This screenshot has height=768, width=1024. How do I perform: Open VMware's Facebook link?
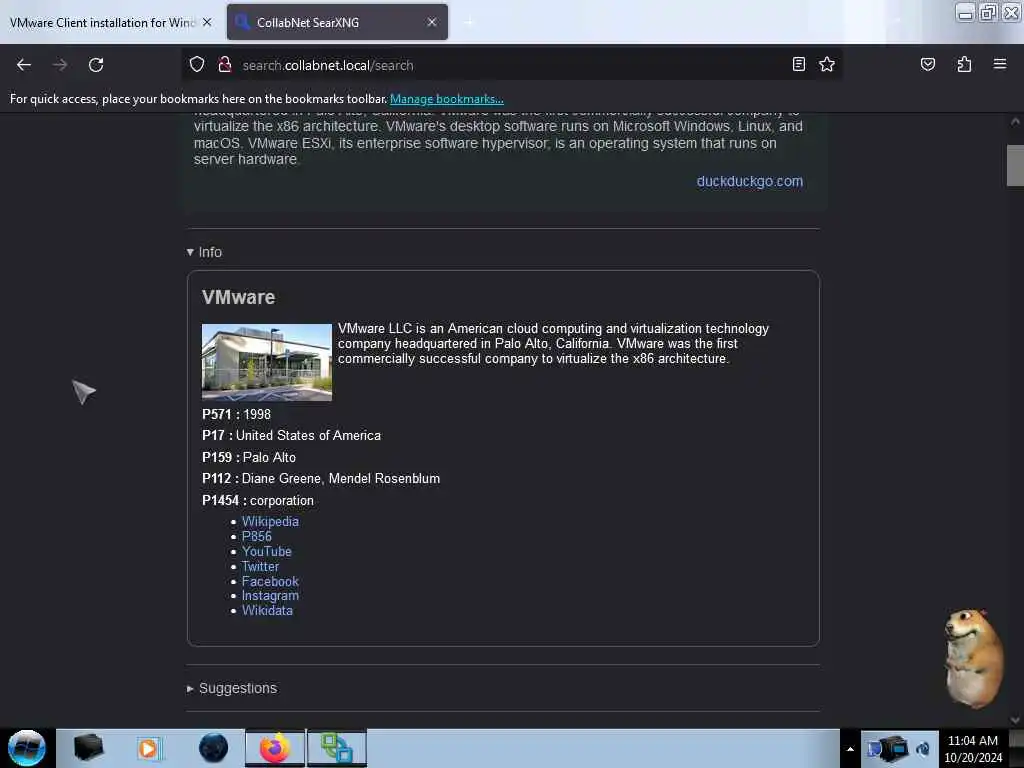(270, 581)
